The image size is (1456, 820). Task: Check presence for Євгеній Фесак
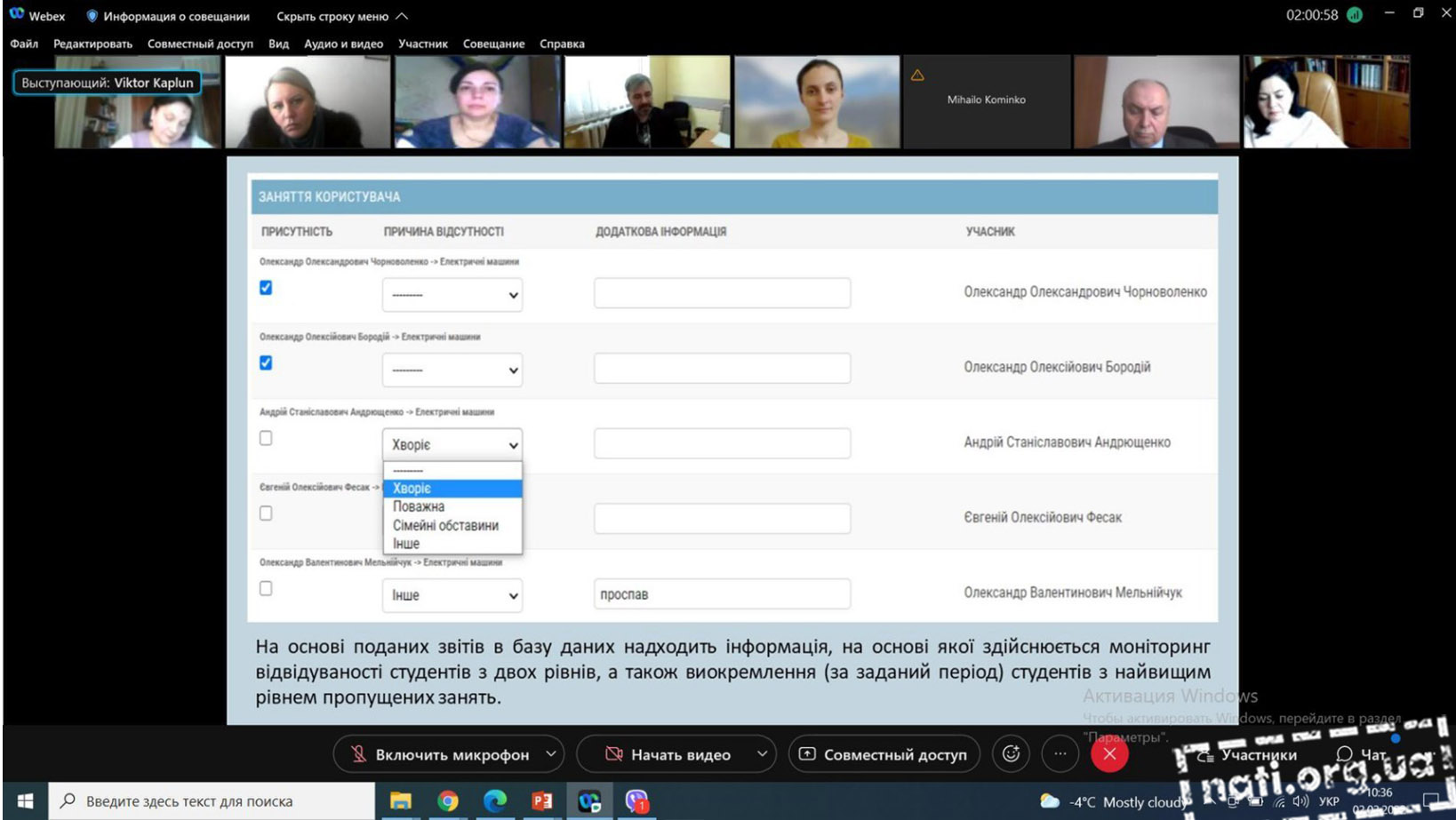point(266,513)
